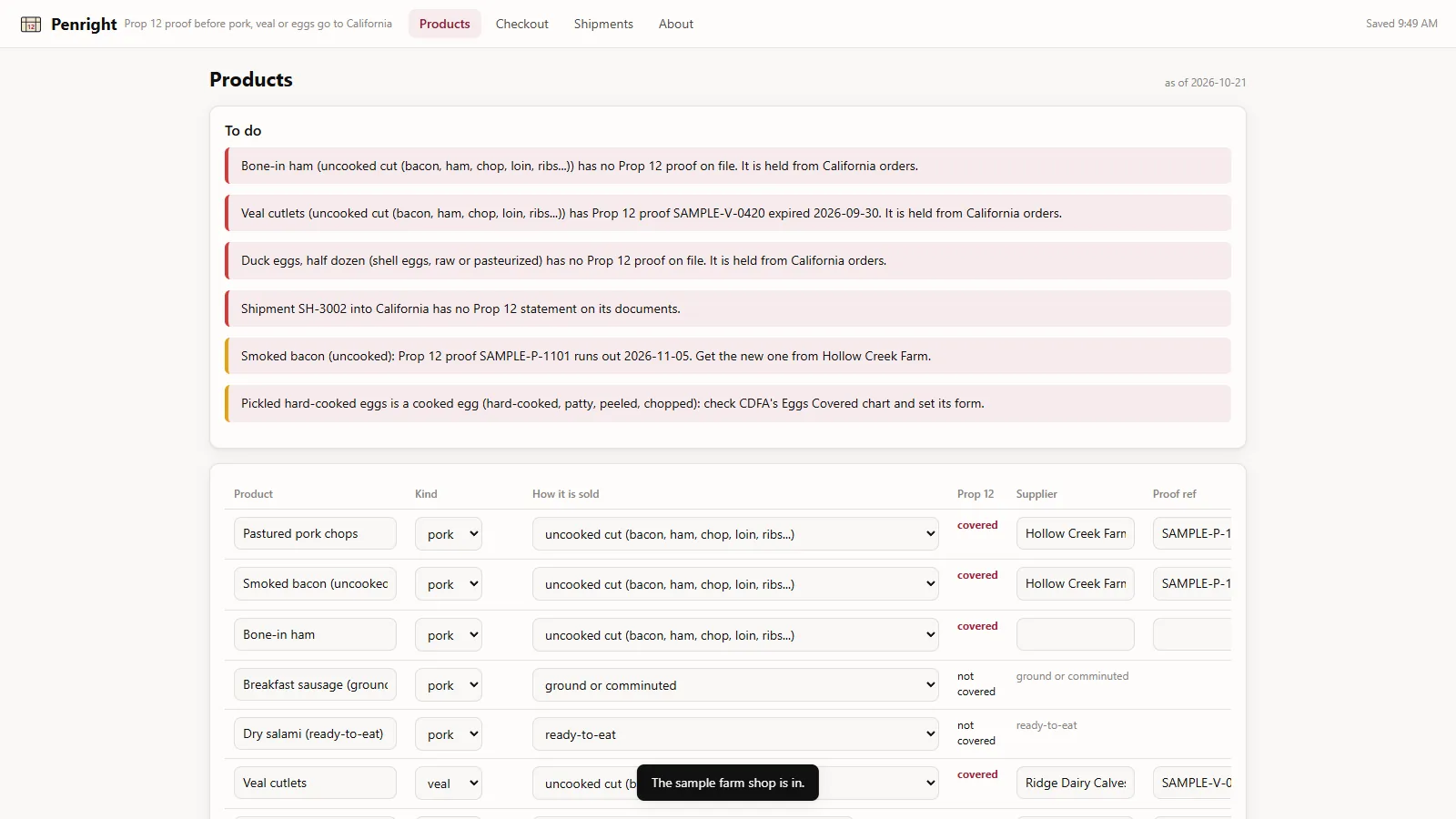Select the Pickled hard-cooked eggs alert
The height and width of the screenshot is (819, 1456).
click(x=728, y=403)
